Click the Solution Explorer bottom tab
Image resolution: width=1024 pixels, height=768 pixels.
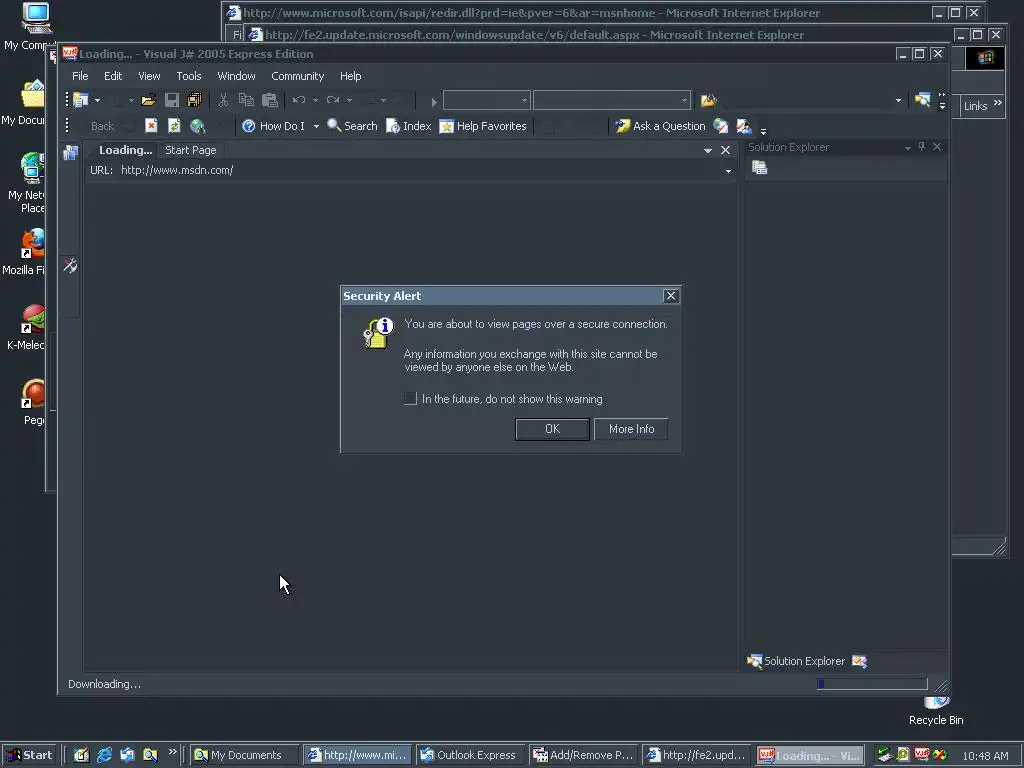tap(797, 662)
